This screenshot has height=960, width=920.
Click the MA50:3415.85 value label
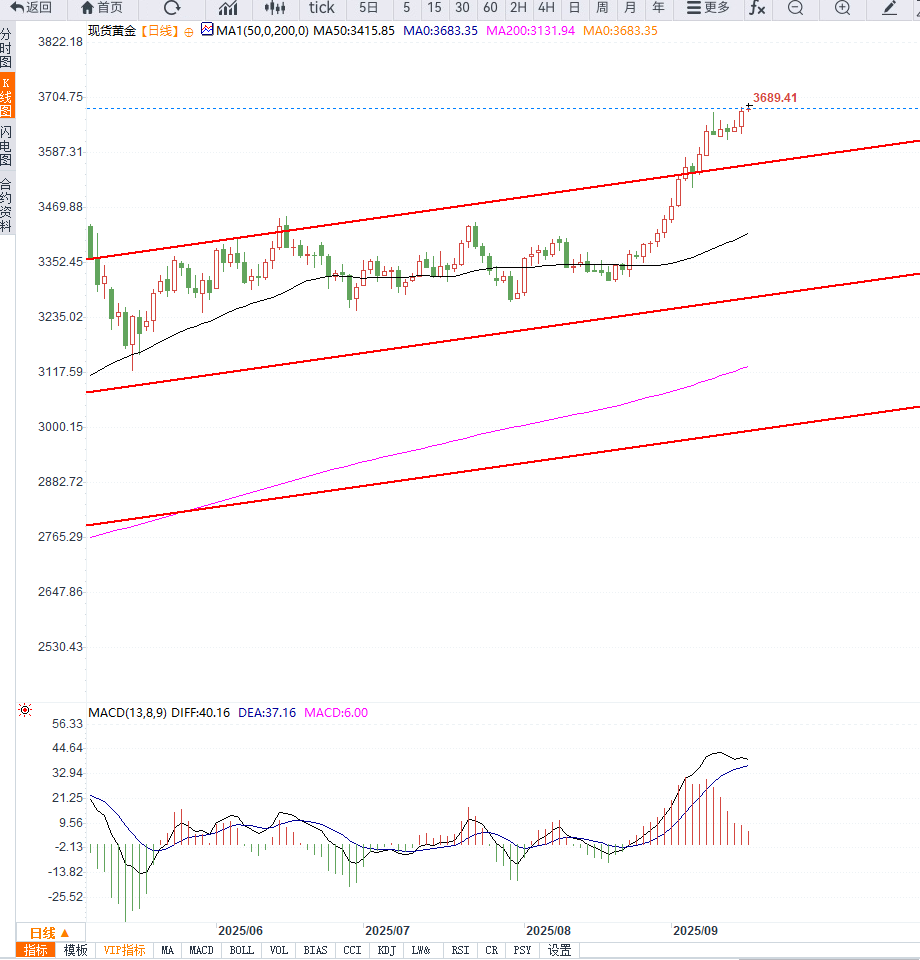[x=354, y=31]
